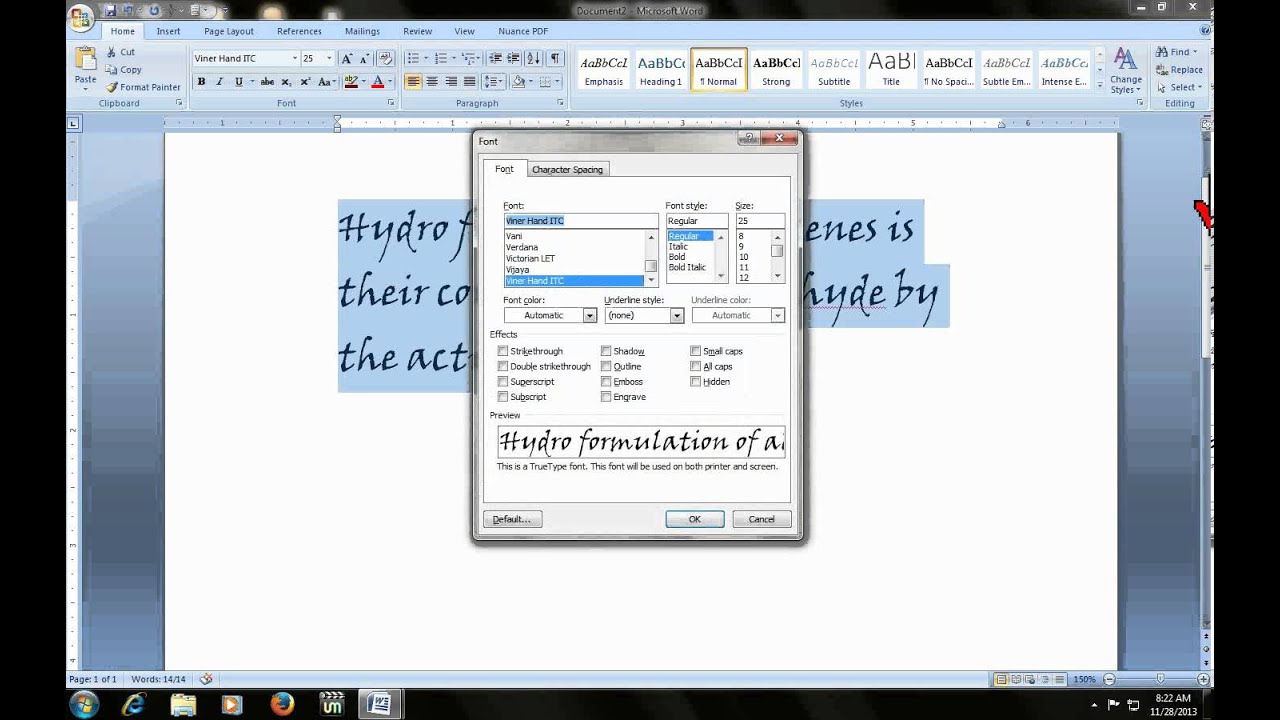Toggle Show/Hide paragraph marks
Viewport: 1280px width, 720px height.
[x=555, y=58]
